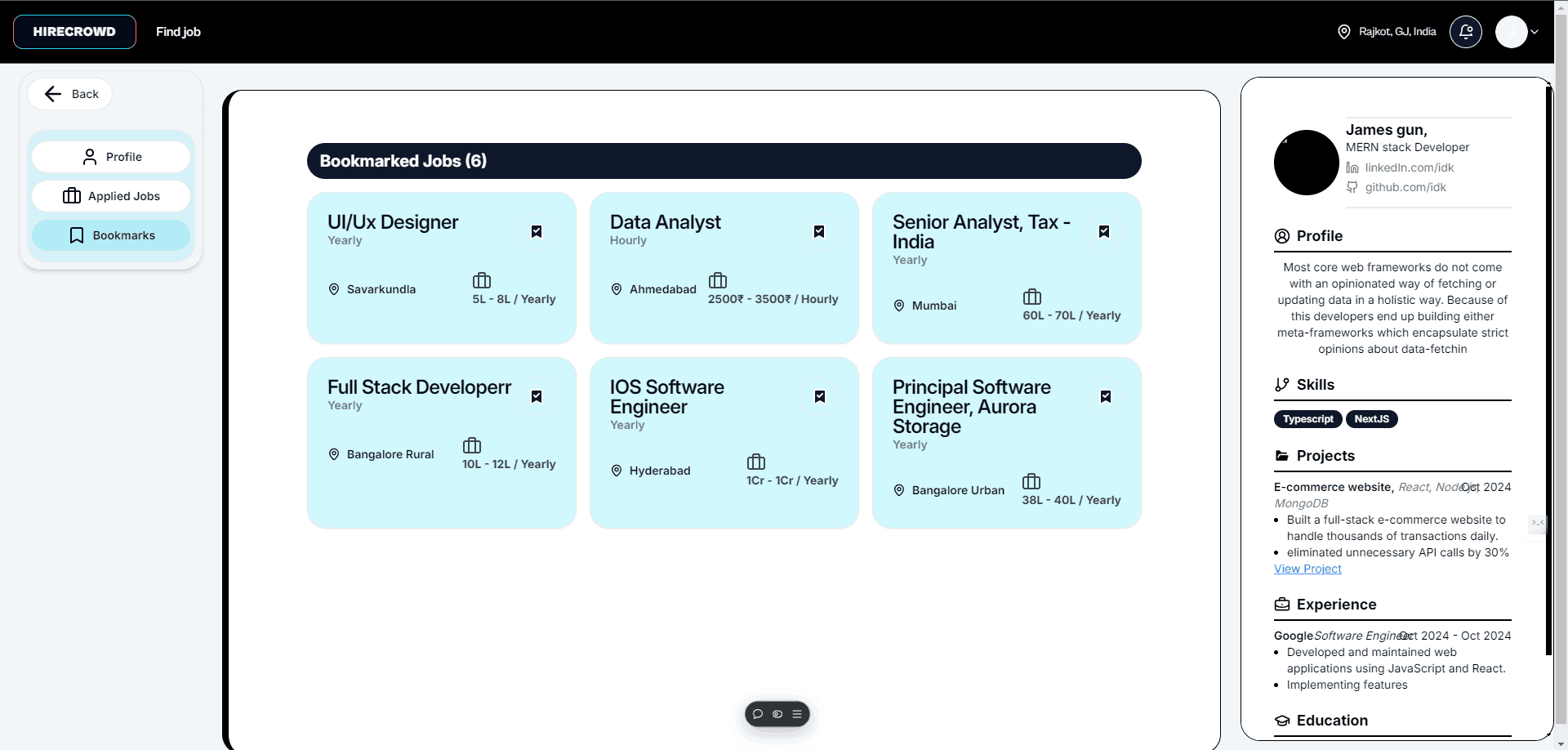Click the Experience briefcase icon

[1282, 605]
